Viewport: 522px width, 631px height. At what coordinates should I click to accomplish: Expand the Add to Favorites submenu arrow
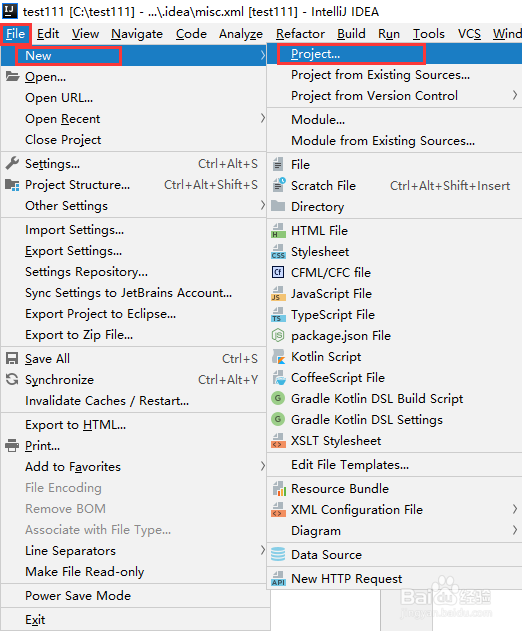262,466
